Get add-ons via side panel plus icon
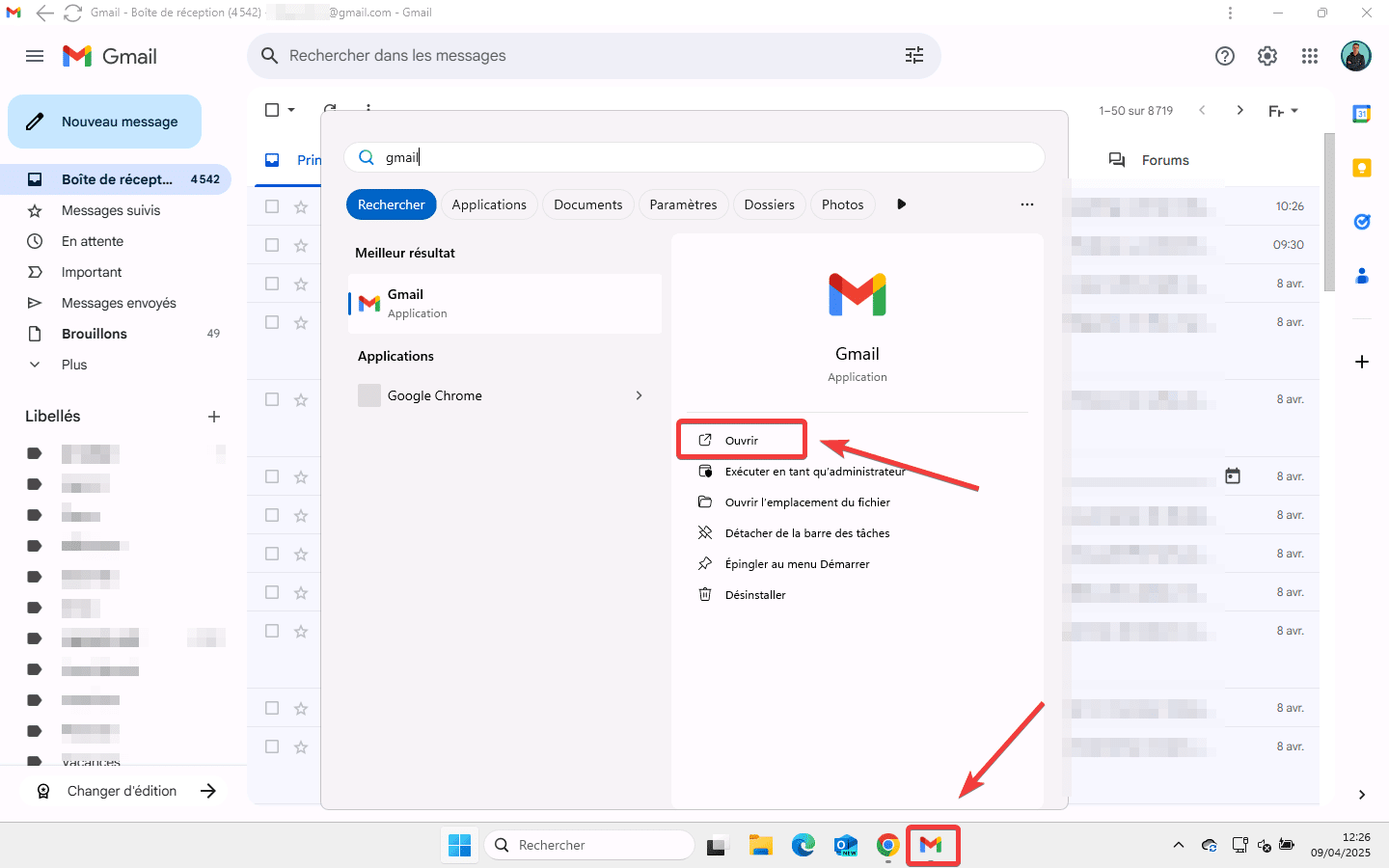Image resolution: width=1389 pixels, height=868 pixels. 1362,362
